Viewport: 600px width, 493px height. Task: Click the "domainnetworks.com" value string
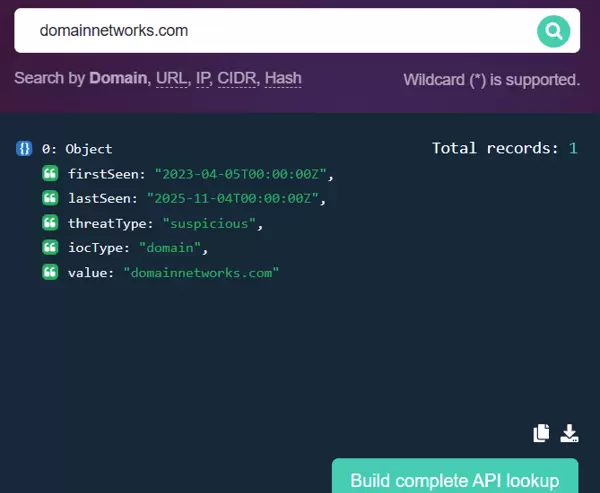[201, 272]
